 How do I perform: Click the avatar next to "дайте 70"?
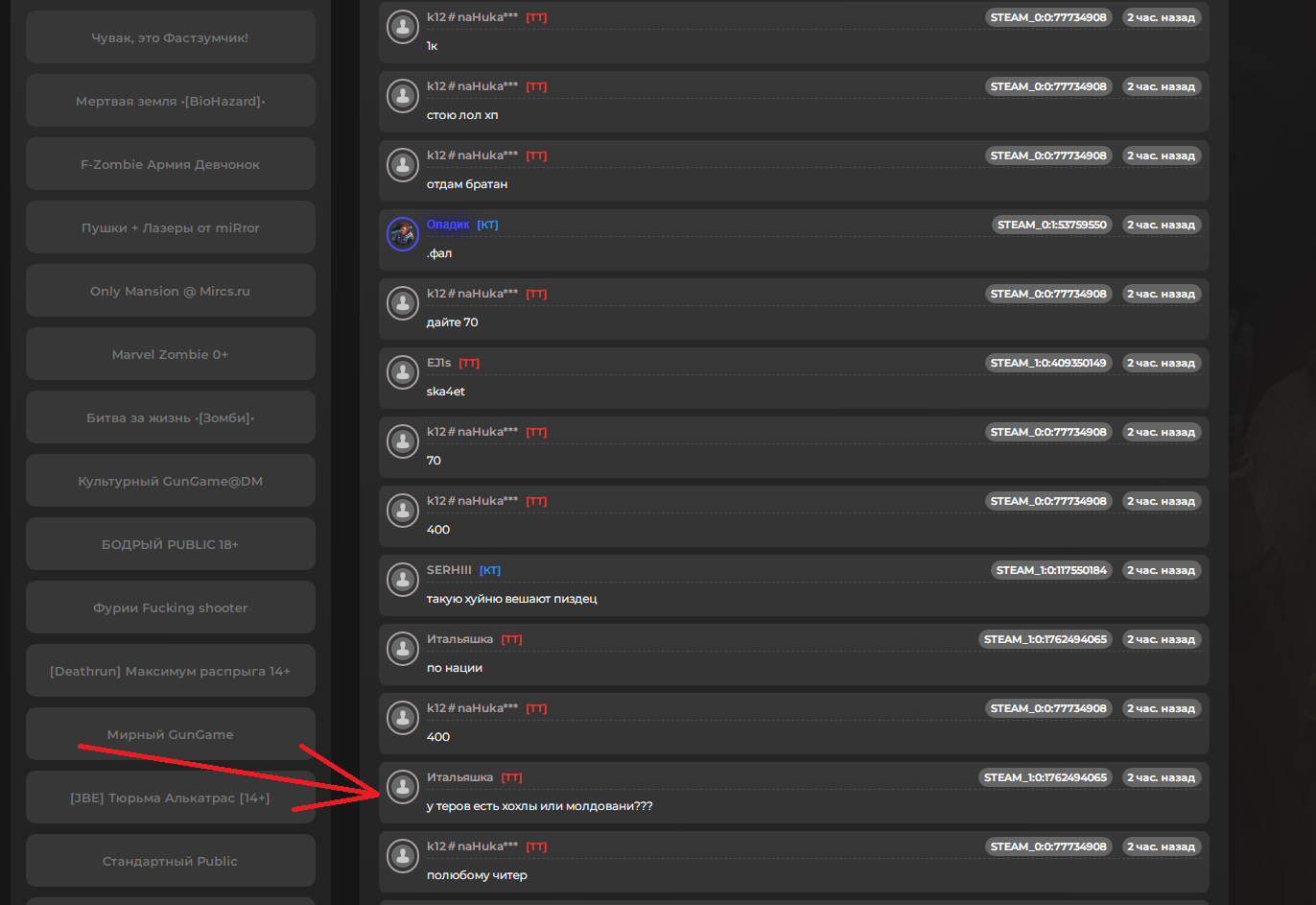pyautogui.click(x=403, y=302)
